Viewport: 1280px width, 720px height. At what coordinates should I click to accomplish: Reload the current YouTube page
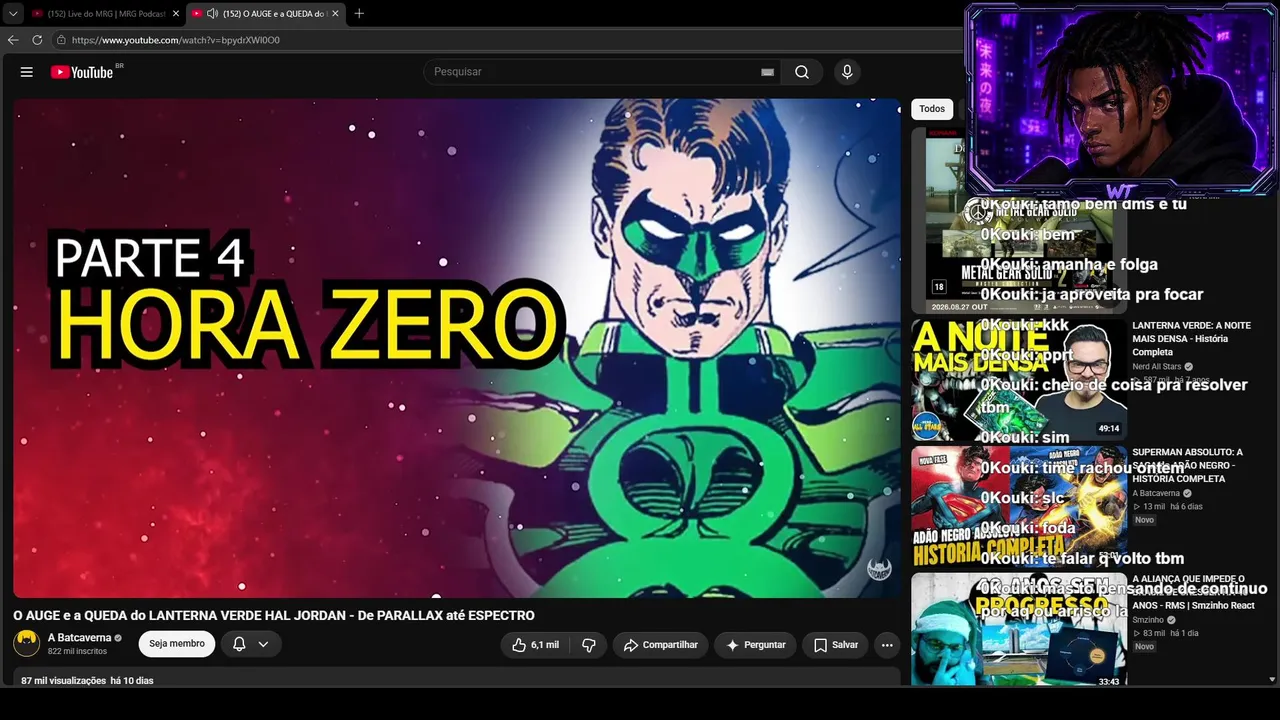(x=37, y=40)
